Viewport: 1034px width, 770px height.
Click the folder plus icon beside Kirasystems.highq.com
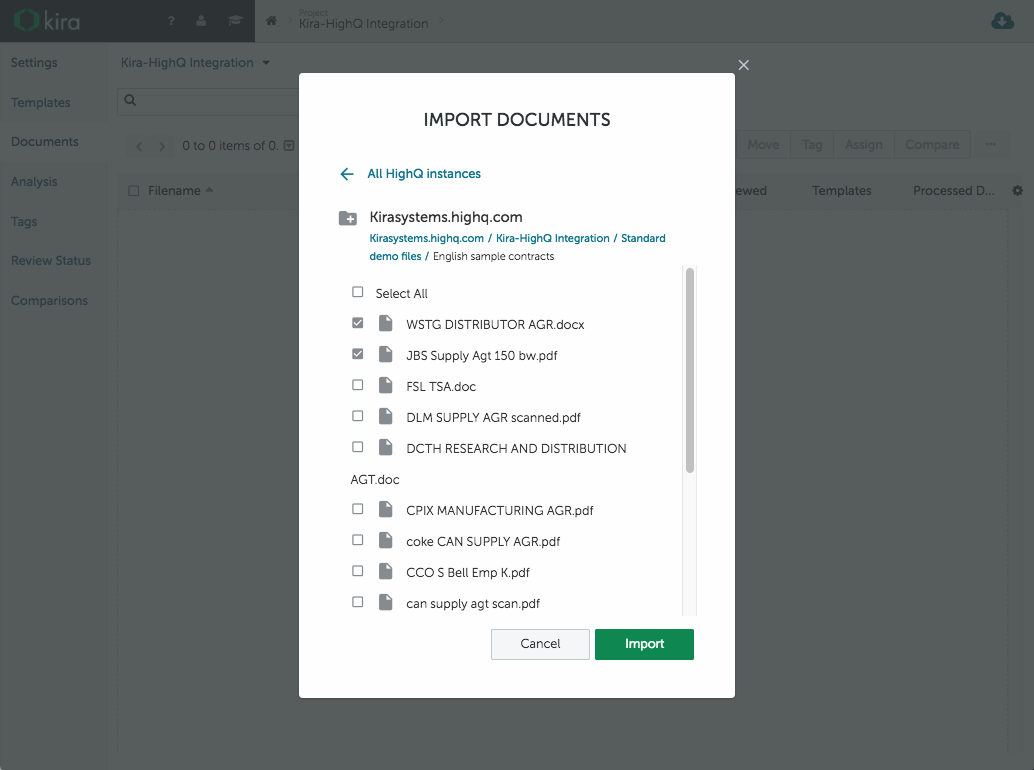click(348, 218)
